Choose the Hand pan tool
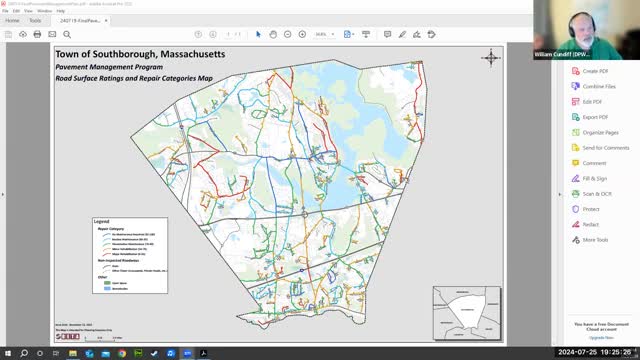The height and width of the screenshot is (360, 640). coord(273,34)
